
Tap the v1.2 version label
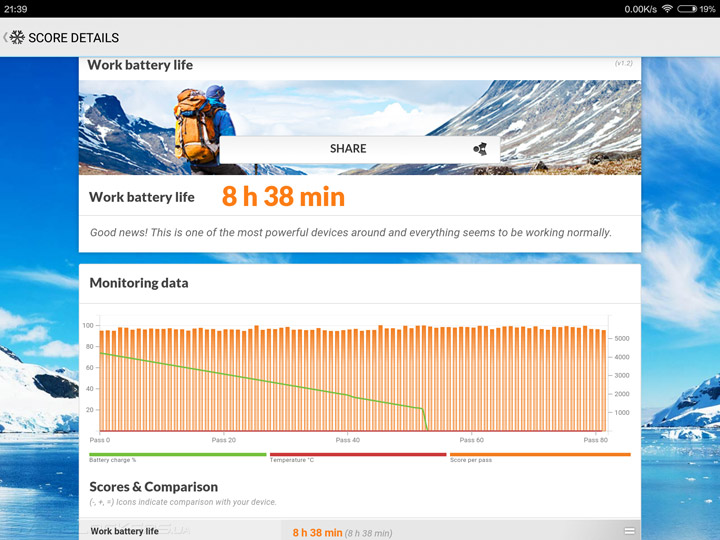coord(624,63)
